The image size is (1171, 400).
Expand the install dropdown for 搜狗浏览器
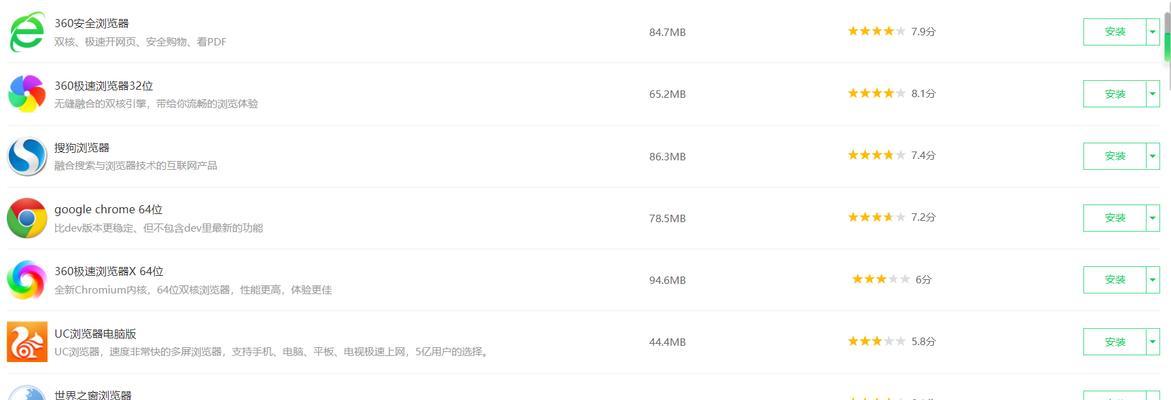pos(1153,156)
